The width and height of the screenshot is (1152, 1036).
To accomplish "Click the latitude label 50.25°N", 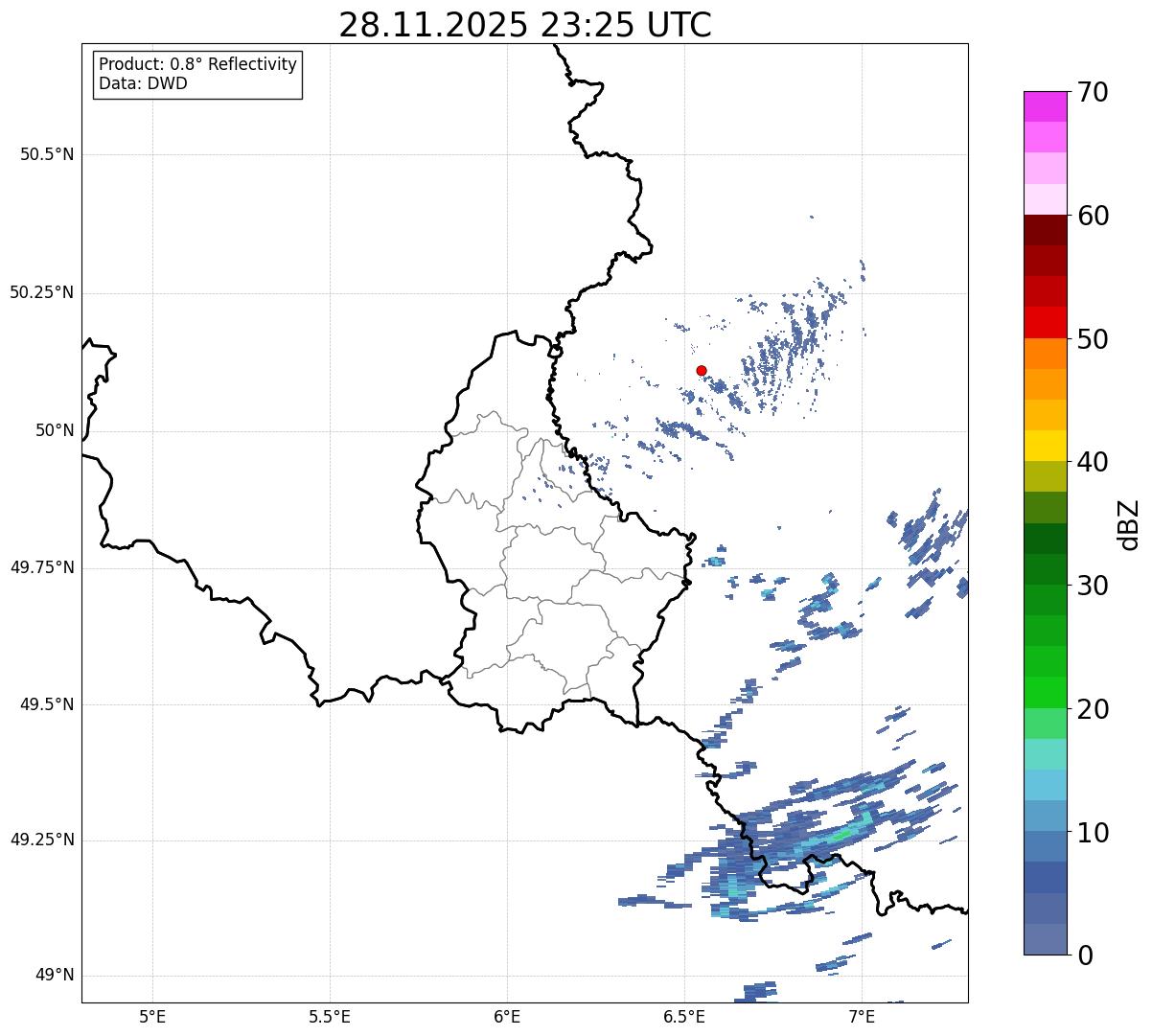I will click(x=41, y=292).
